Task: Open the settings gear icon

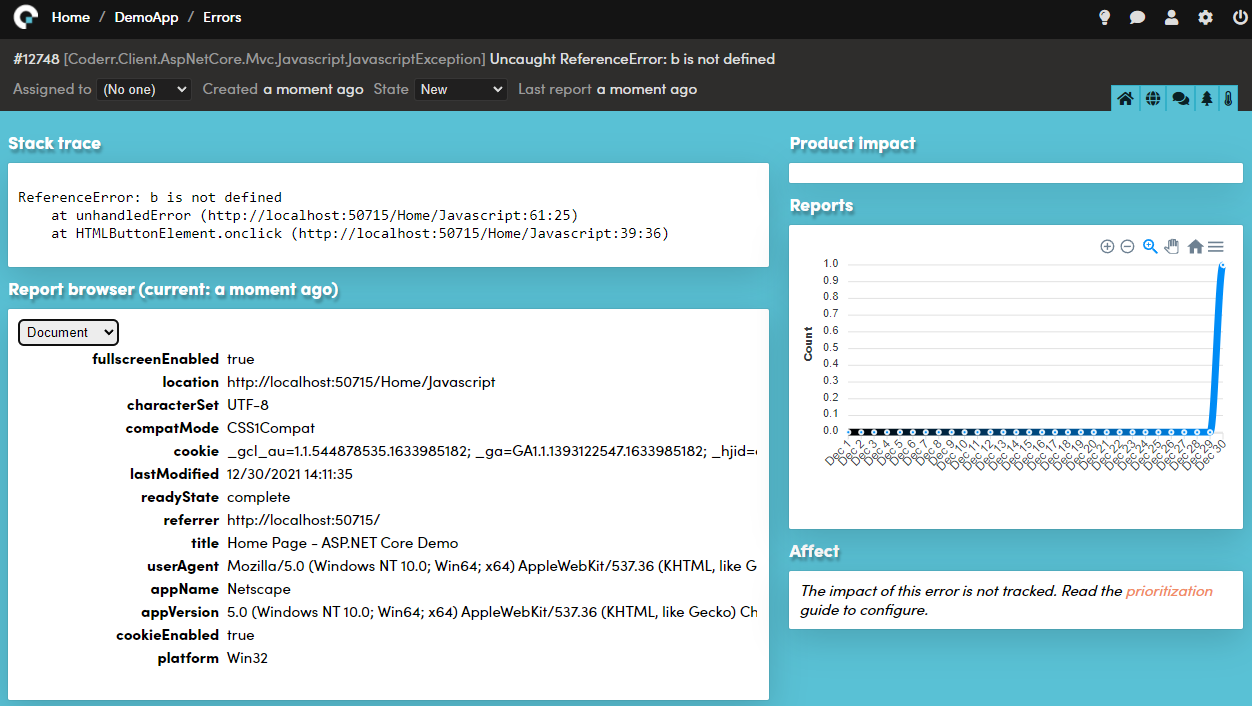Action: tap(1206, 17)
